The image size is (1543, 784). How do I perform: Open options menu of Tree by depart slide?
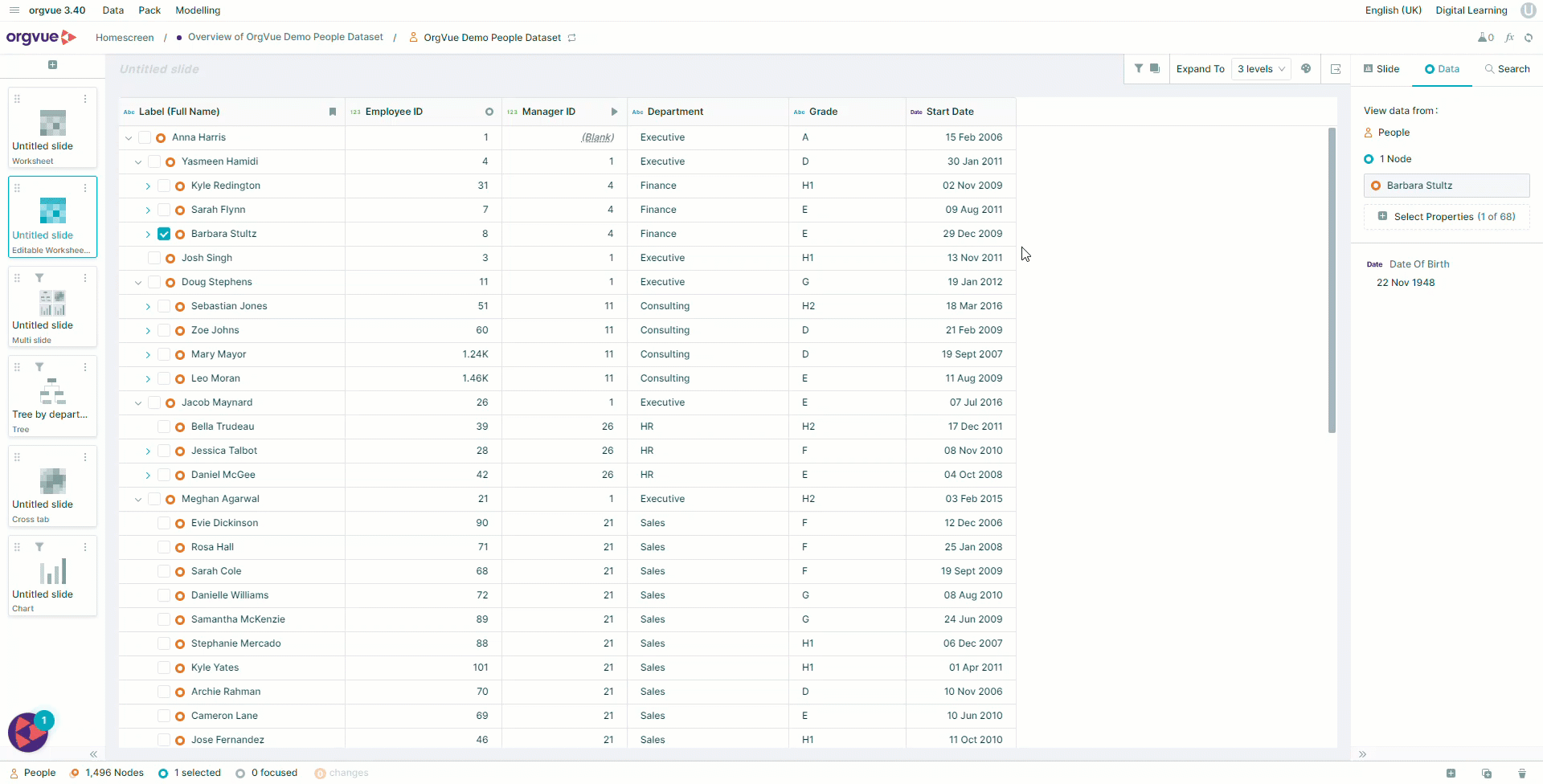[x=85, y=367]
